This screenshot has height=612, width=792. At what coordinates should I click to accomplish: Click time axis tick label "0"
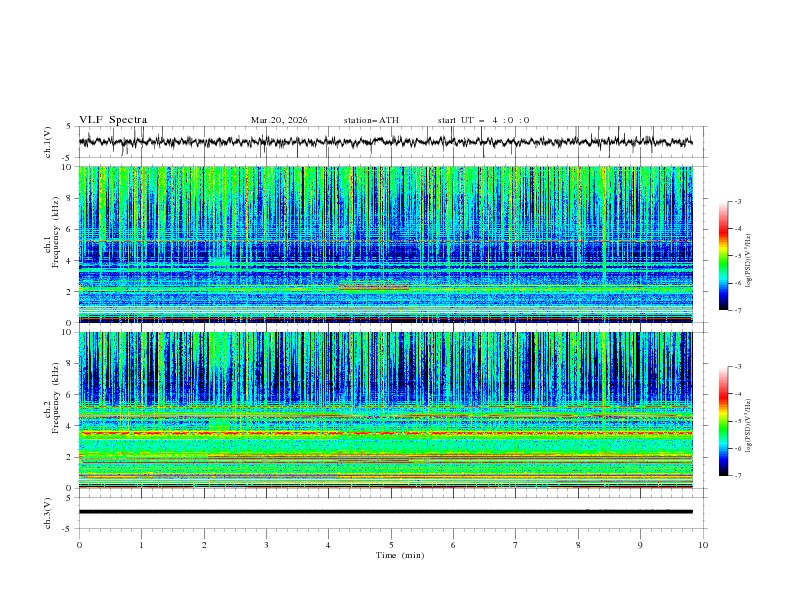(79, 545)
